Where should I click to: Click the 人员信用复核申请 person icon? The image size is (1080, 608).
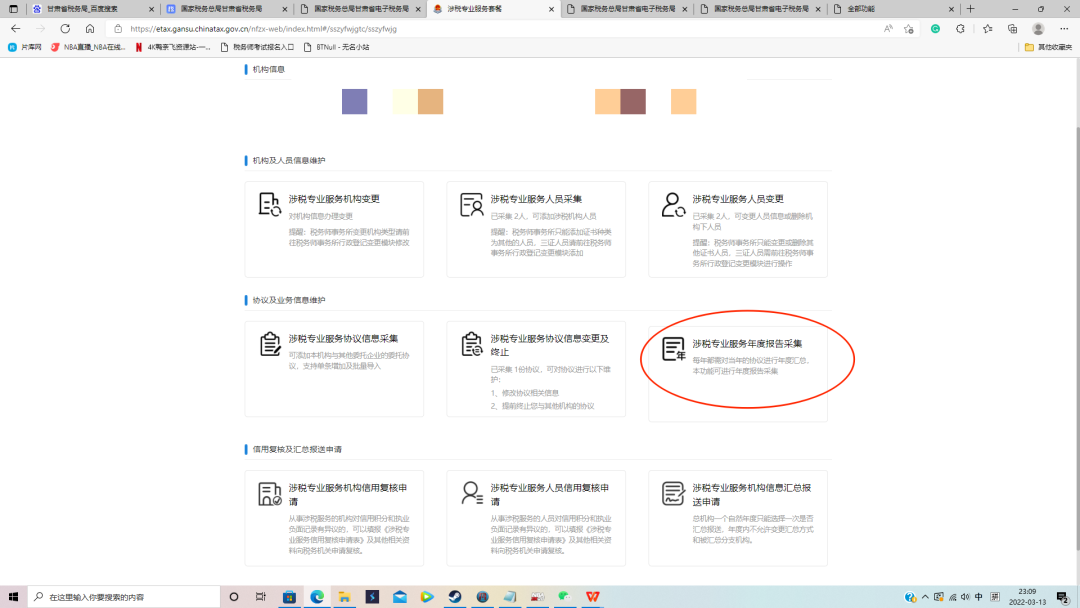pos(472,494)
